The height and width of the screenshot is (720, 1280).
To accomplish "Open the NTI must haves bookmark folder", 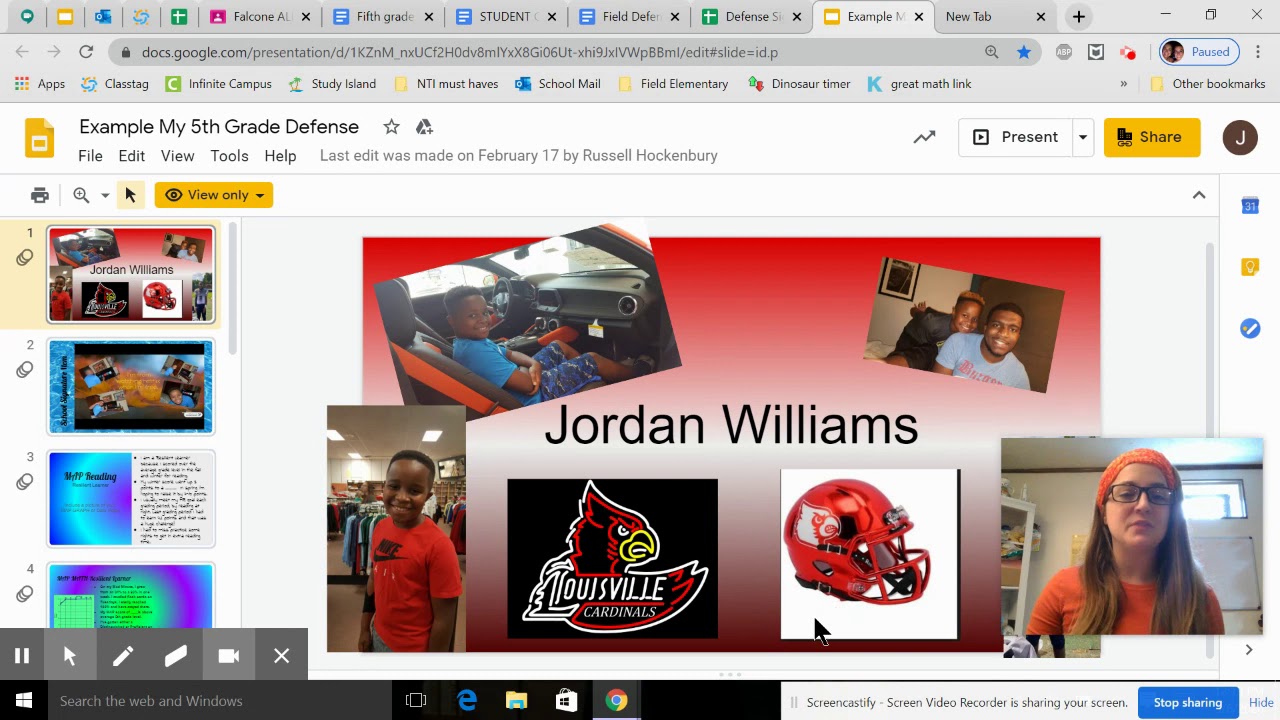I will tap(446, 84).
